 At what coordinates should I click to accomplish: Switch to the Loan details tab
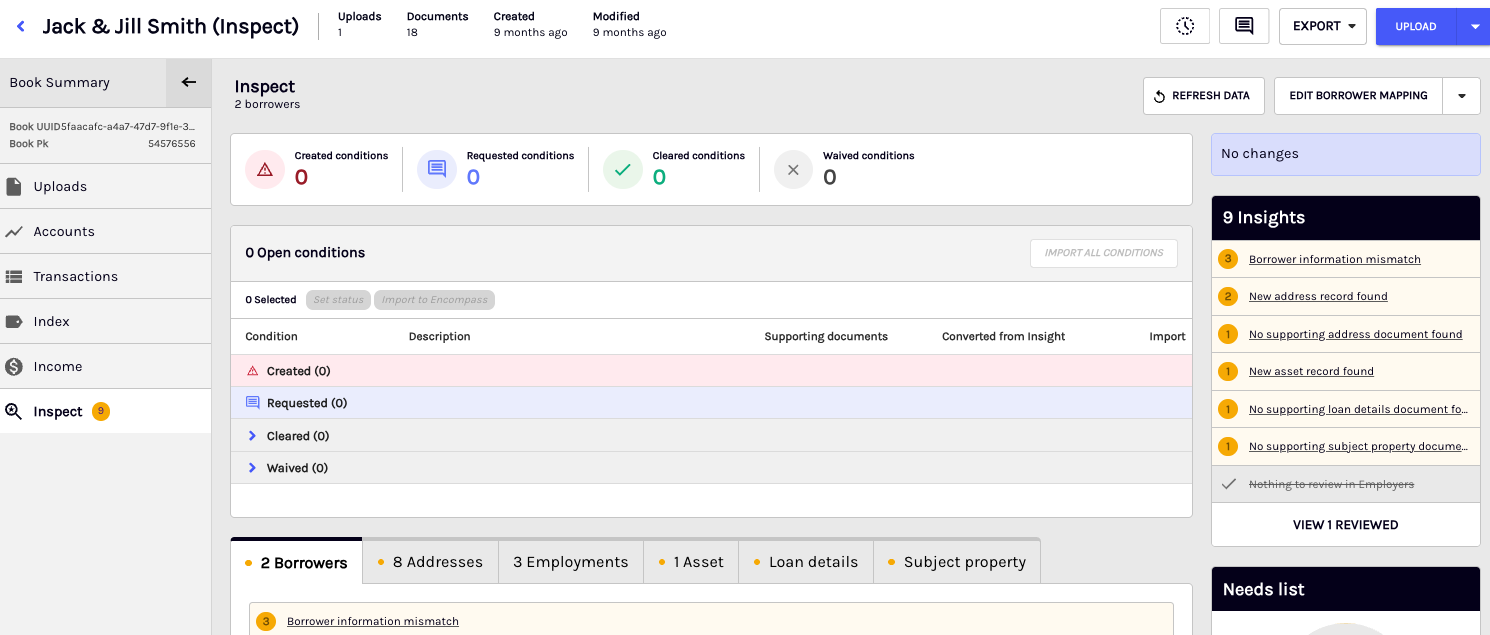pos(806,562)
